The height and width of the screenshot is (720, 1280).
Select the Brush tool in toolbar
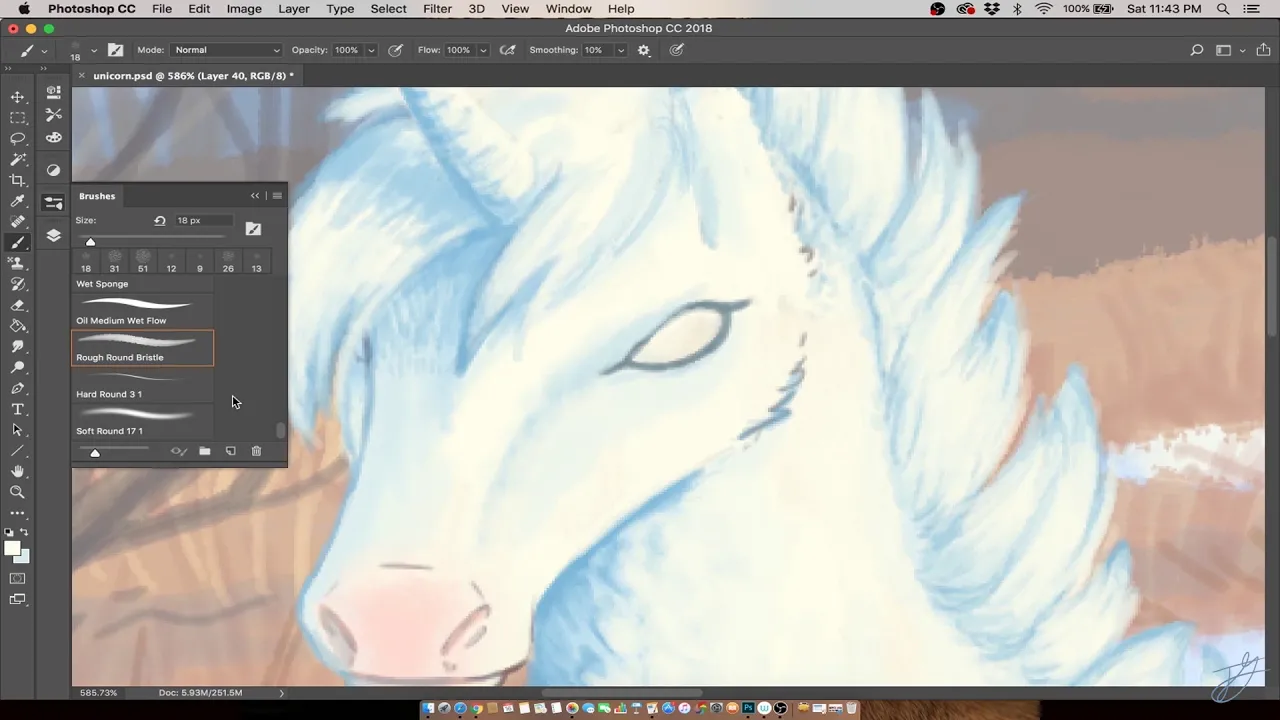(18, 243)
